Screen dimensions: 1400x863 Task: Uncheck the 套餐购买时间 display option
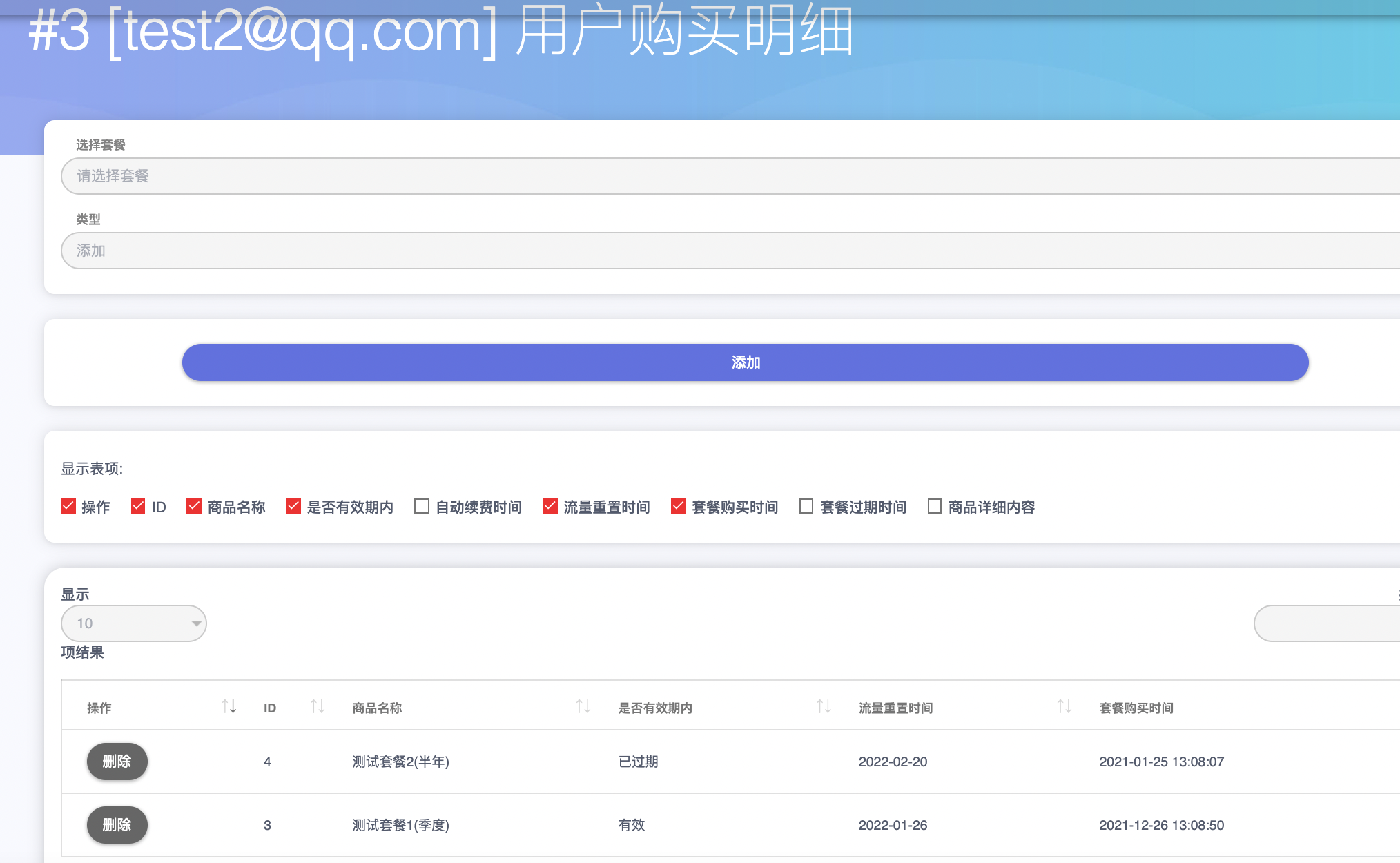pyautogui.click(x=679, y=506)
